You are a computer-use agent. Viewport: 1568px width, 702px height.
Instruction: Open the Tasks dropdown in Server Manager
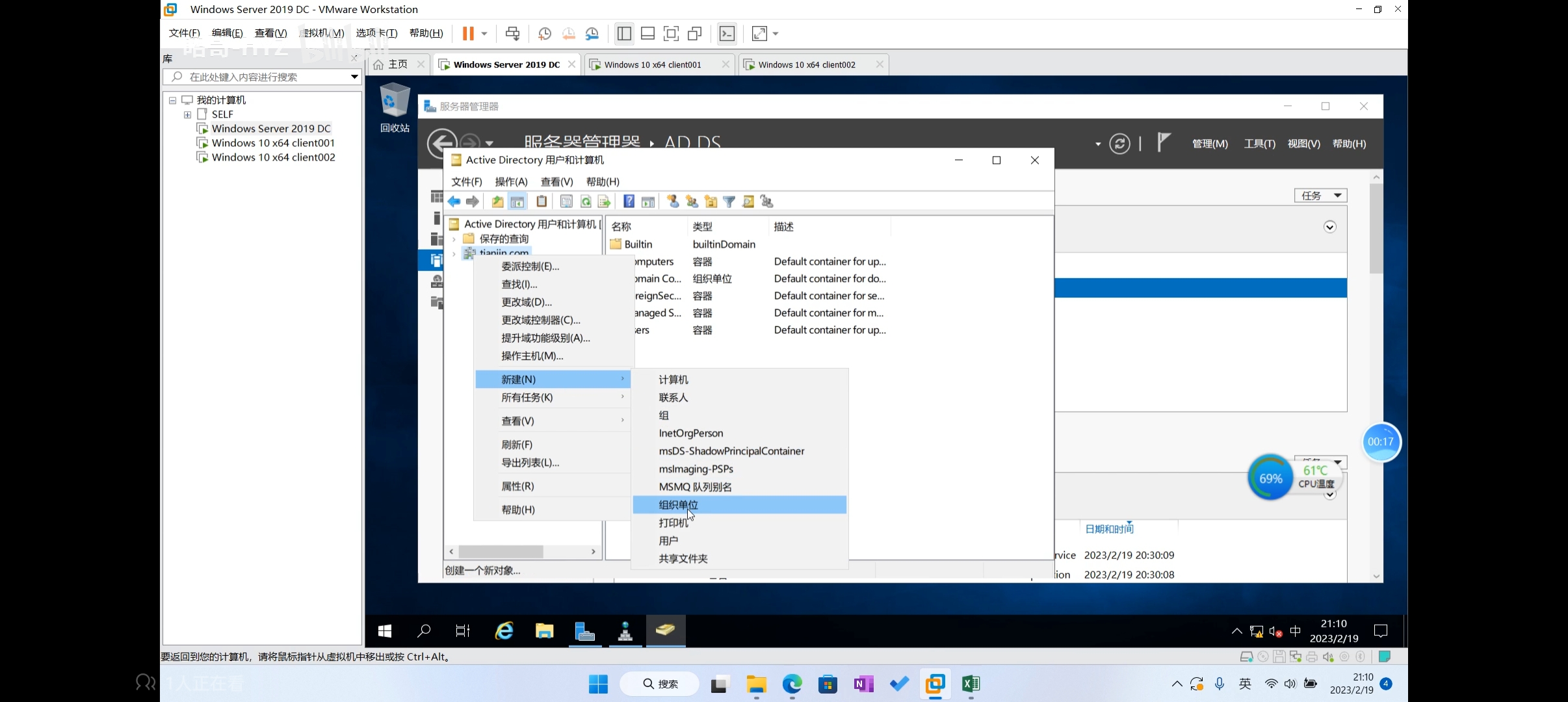pyautogui.click(x=1320, y=196)
